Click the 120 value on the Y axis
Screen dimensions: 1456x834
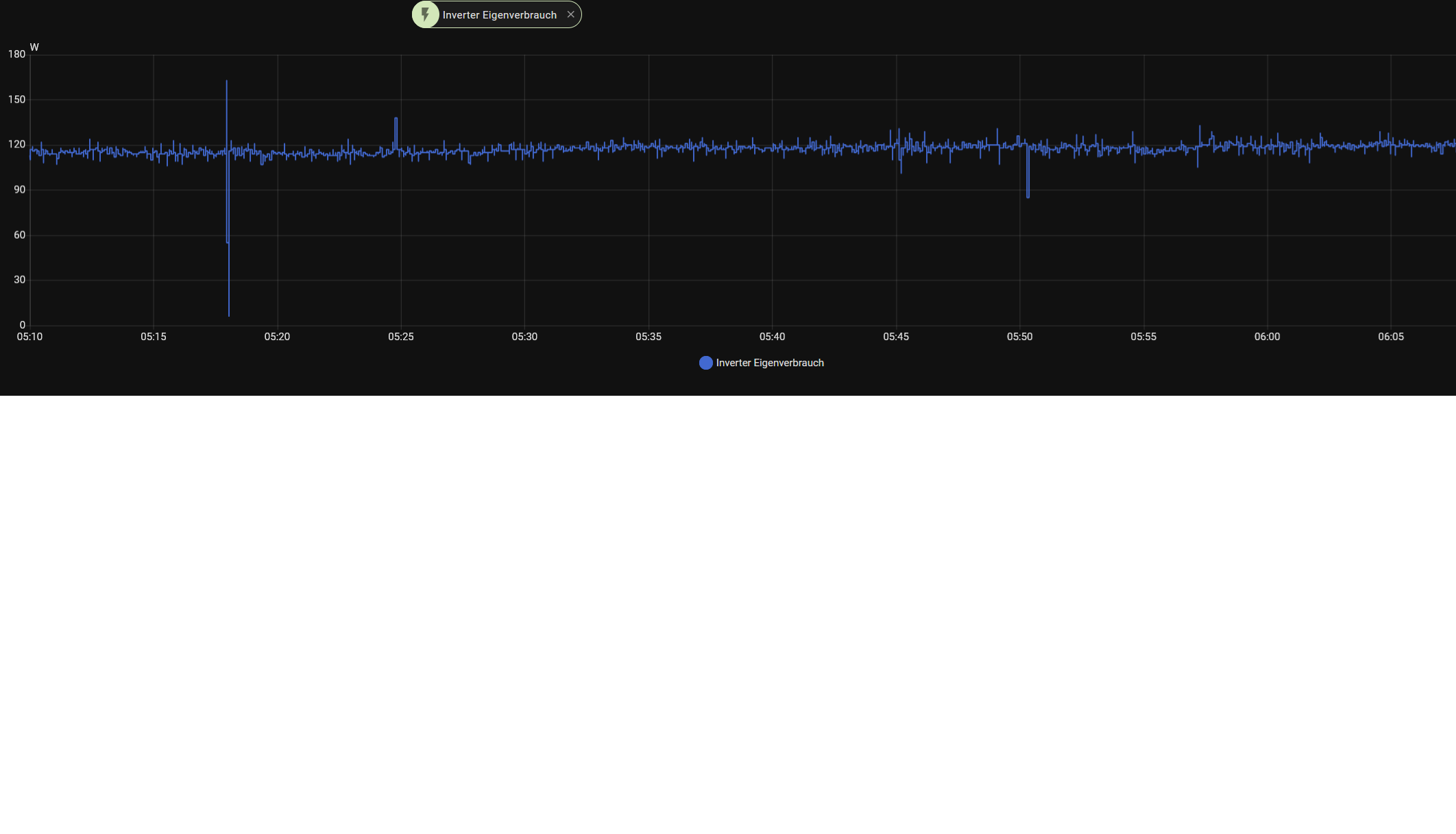(16, 145)
